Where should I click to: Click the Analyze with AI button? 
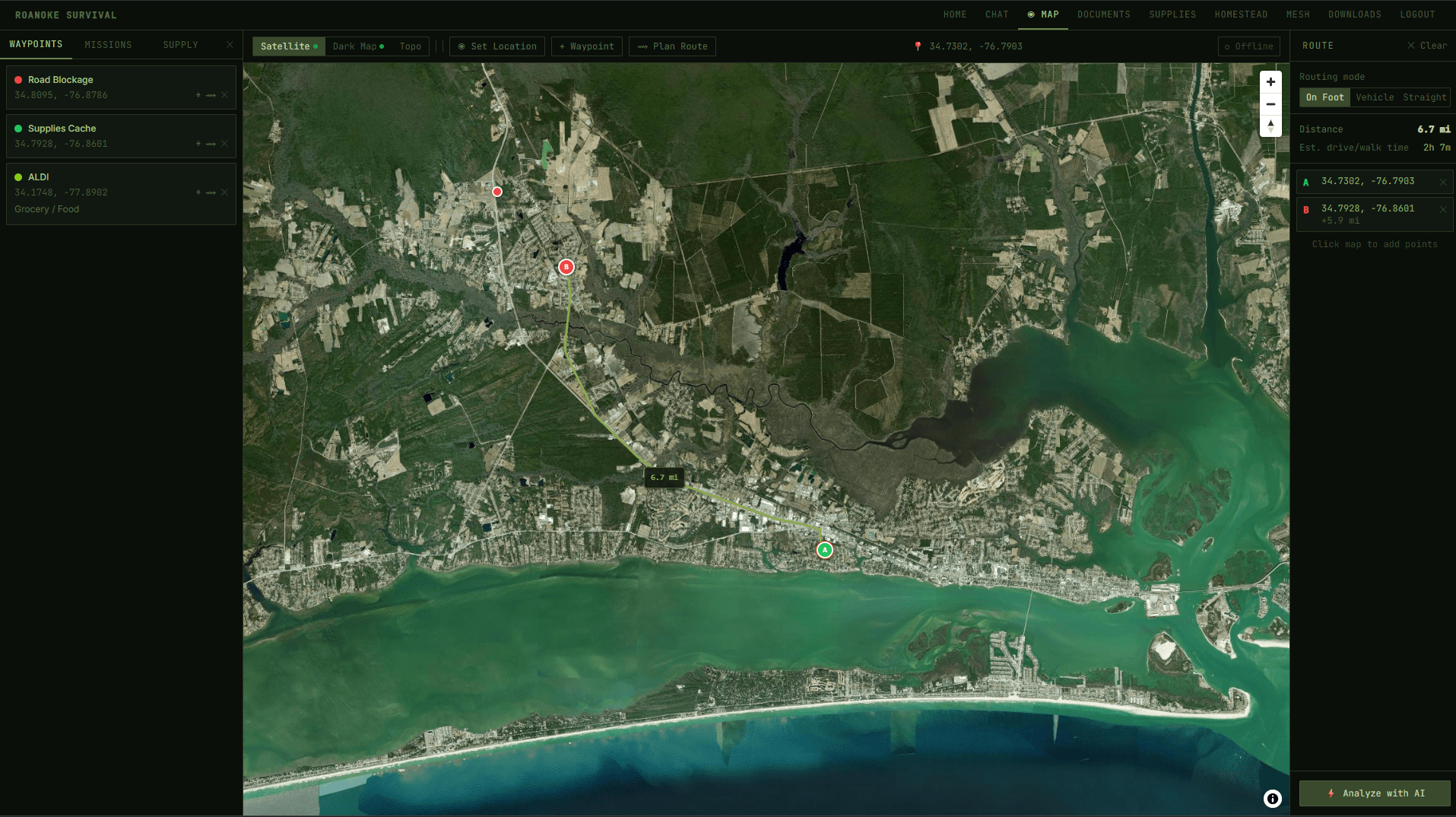click(x=1374, y=793)
